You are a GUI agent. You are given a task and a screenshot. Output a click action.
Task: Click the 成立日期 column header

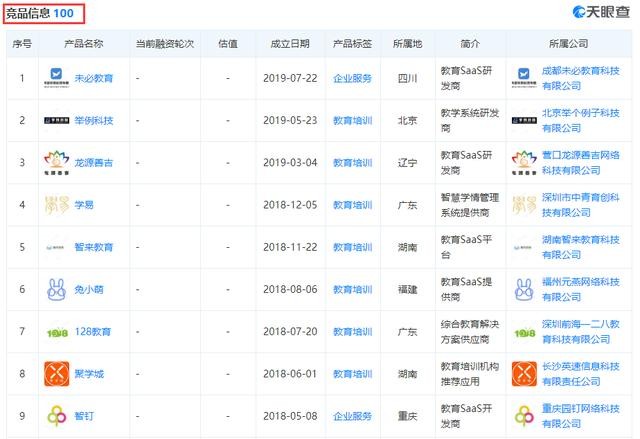point(290,44)
